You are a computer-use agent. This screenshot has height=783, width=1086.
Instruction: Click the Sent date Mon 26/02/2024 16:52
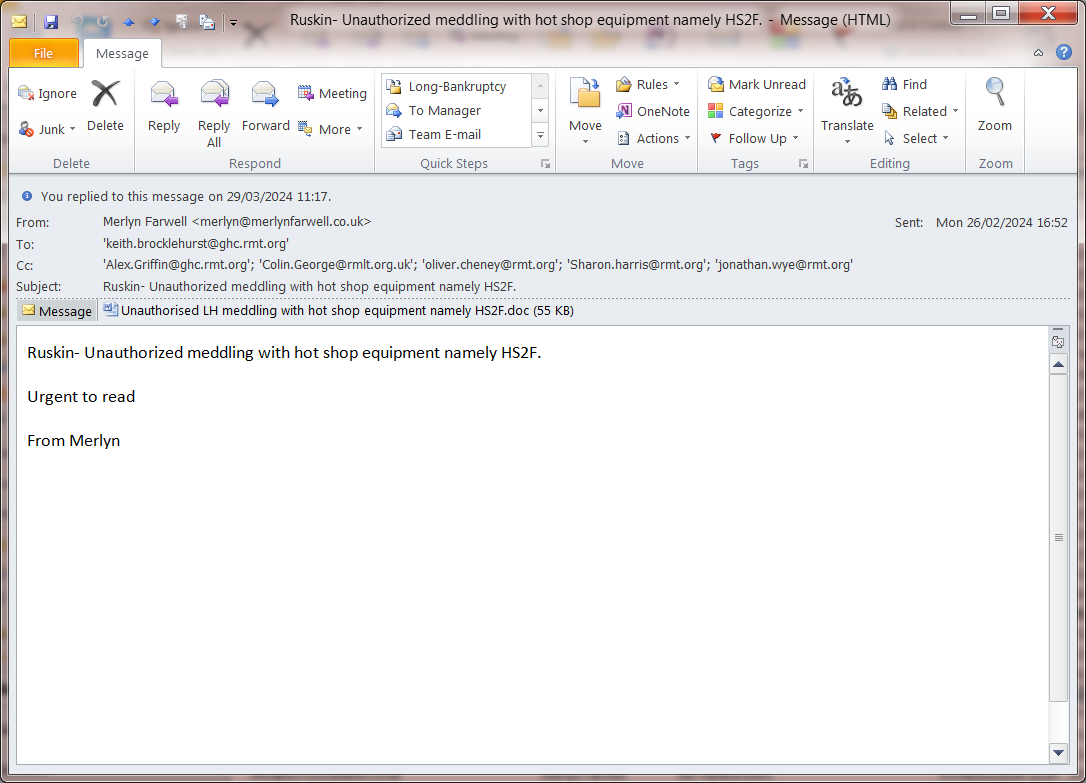(x=1002, y=223)
